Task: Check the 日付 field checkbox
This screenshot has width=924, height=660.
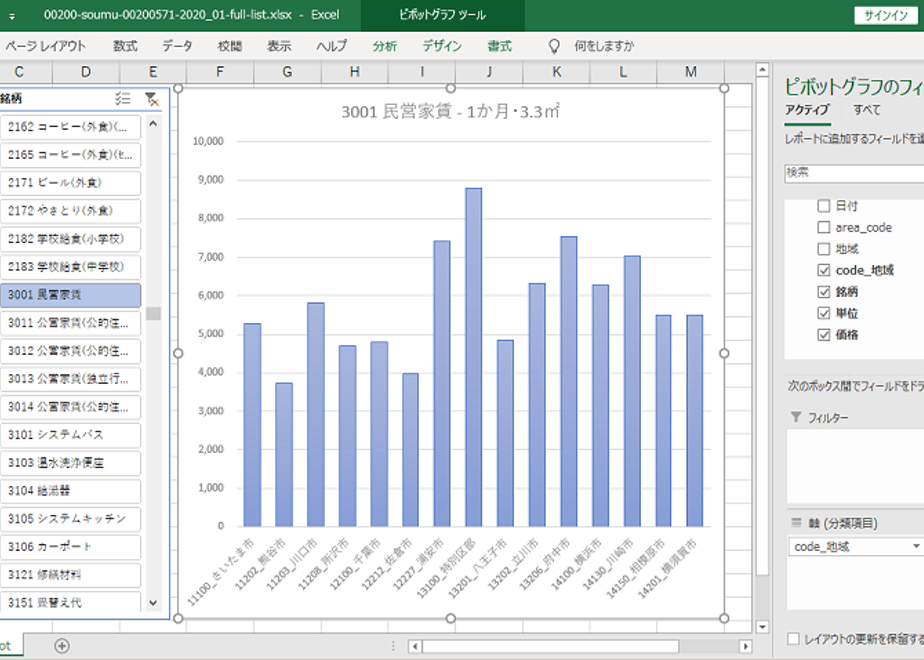Action: 824,206
